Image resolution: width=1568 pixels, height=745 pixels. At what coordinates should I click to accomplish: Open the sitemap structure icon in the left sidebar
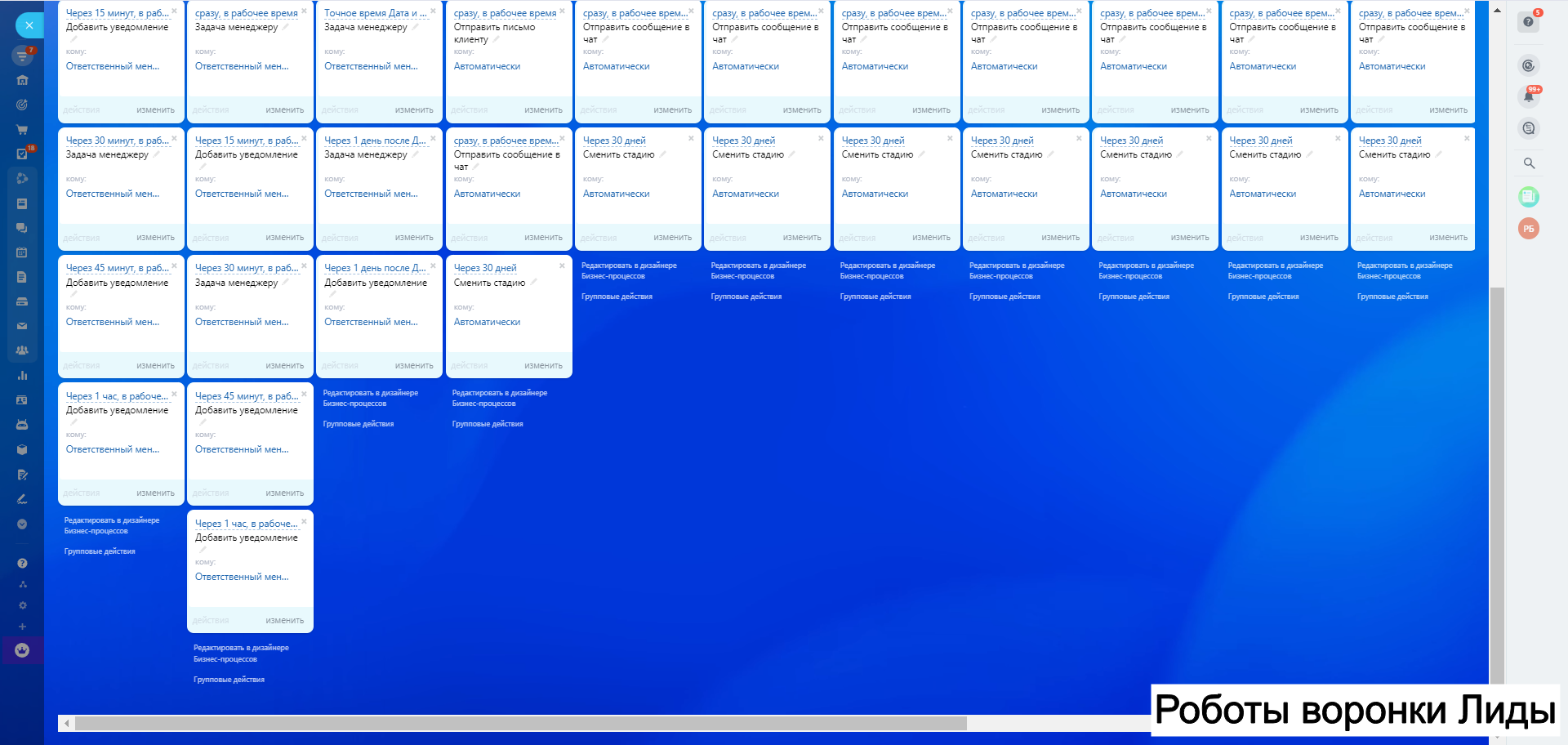pyautogui.click(x=22, y=584)
